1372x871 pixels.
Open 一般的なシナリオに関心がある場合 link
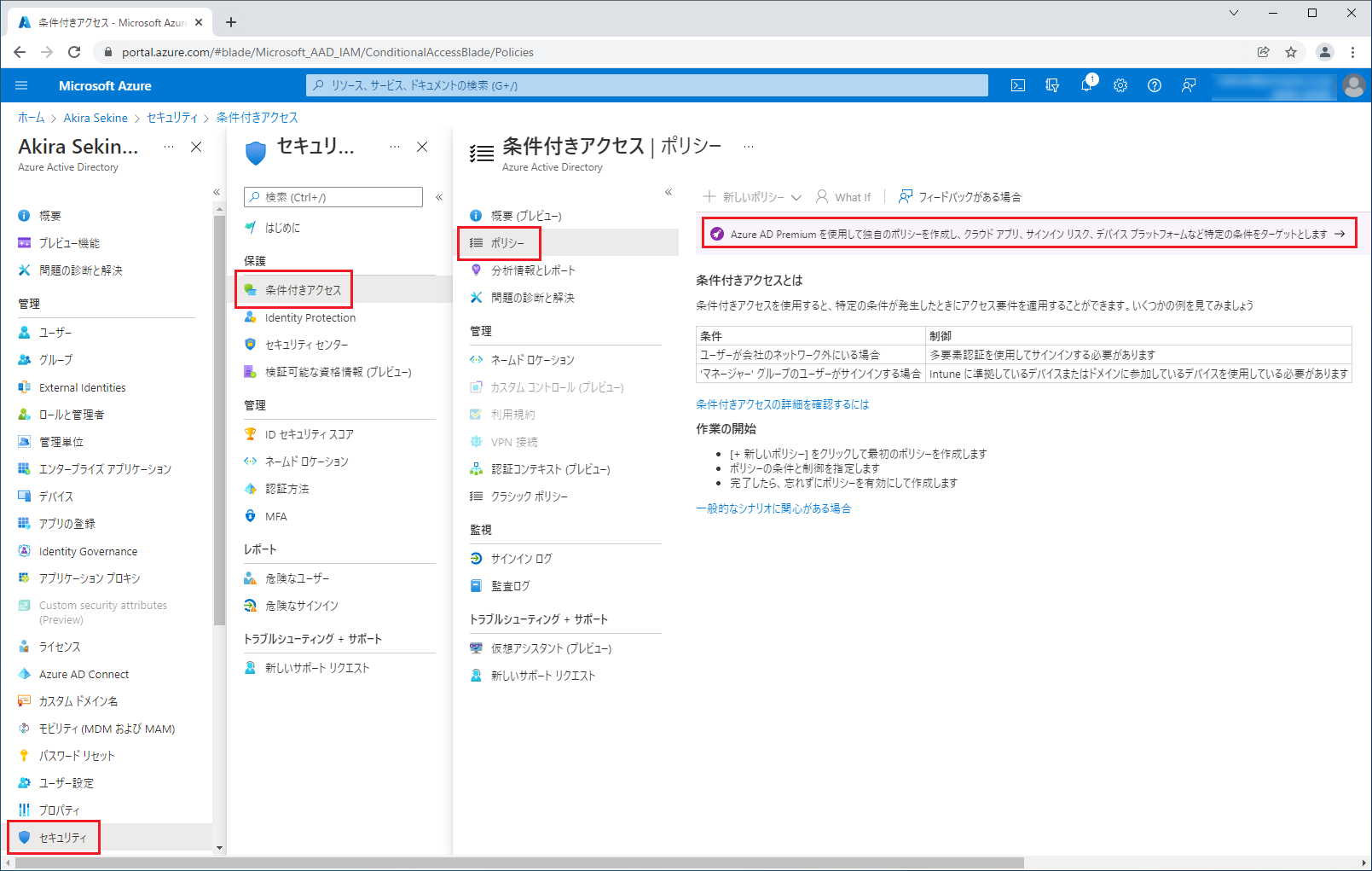coord(773,508)
